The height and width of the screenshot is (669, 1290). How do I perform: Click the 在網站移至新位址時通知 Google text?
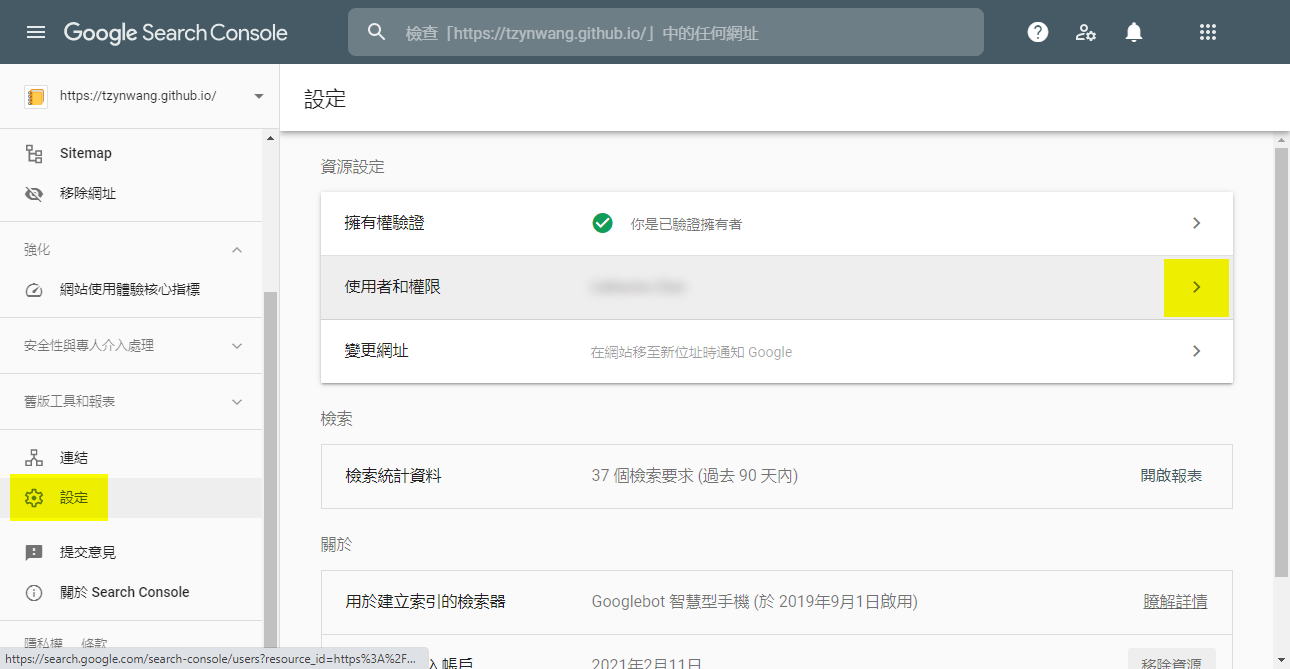tap(691, 352)
